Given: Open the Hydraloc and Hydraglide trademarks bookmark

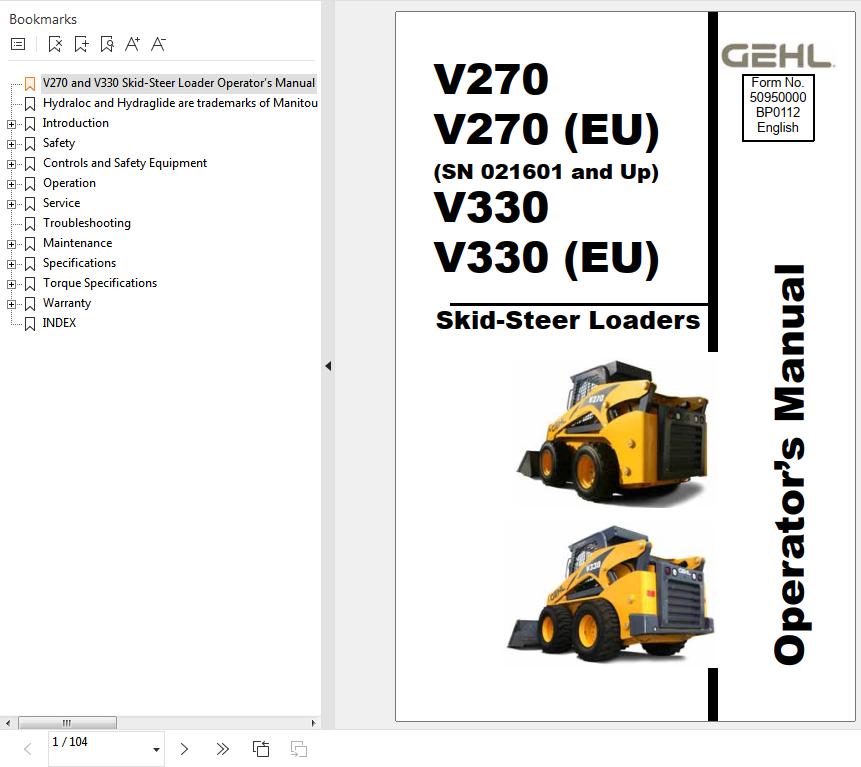Looking at the screenshot, I should point(180,103).
